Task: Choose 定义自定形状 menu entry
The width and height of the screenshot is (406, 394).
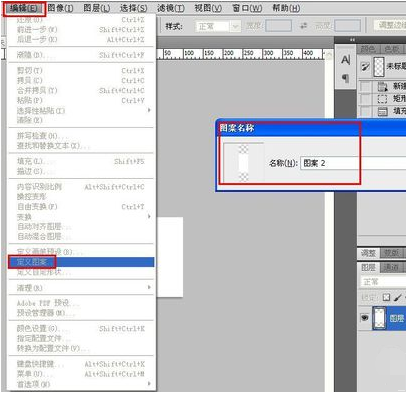Action: tap(81, 272)
